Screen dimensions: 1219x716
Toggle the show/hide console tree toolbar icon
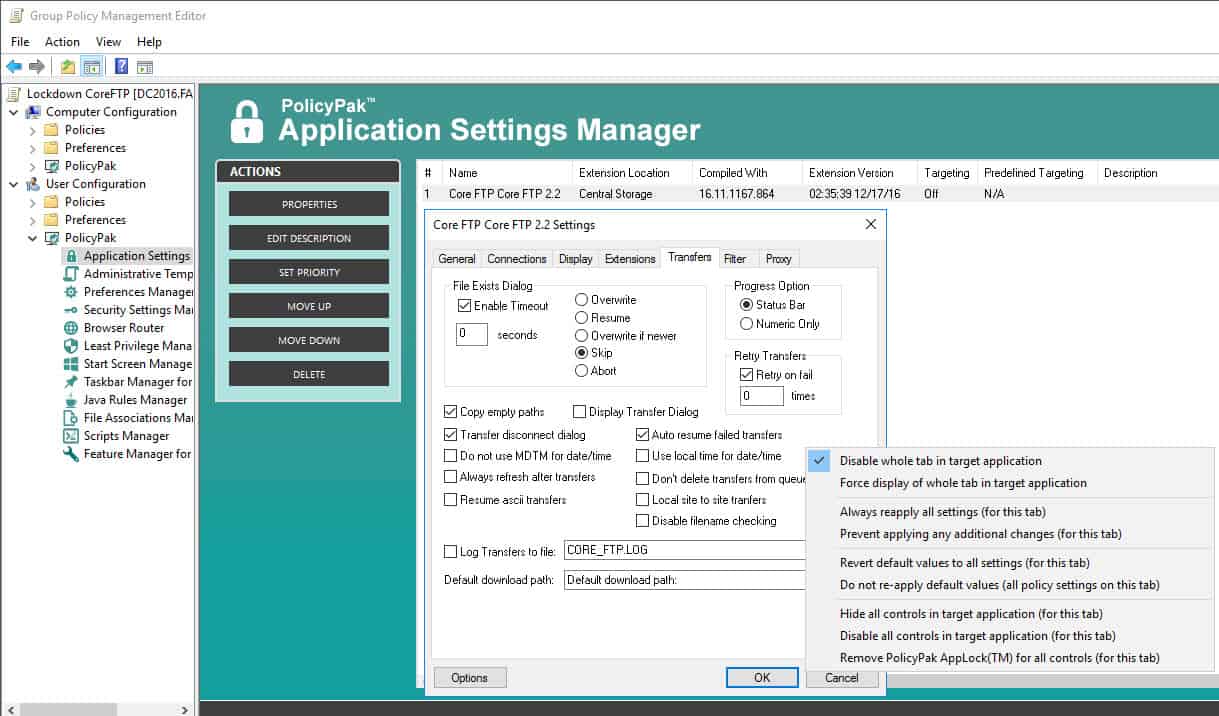tap(91, 67)
